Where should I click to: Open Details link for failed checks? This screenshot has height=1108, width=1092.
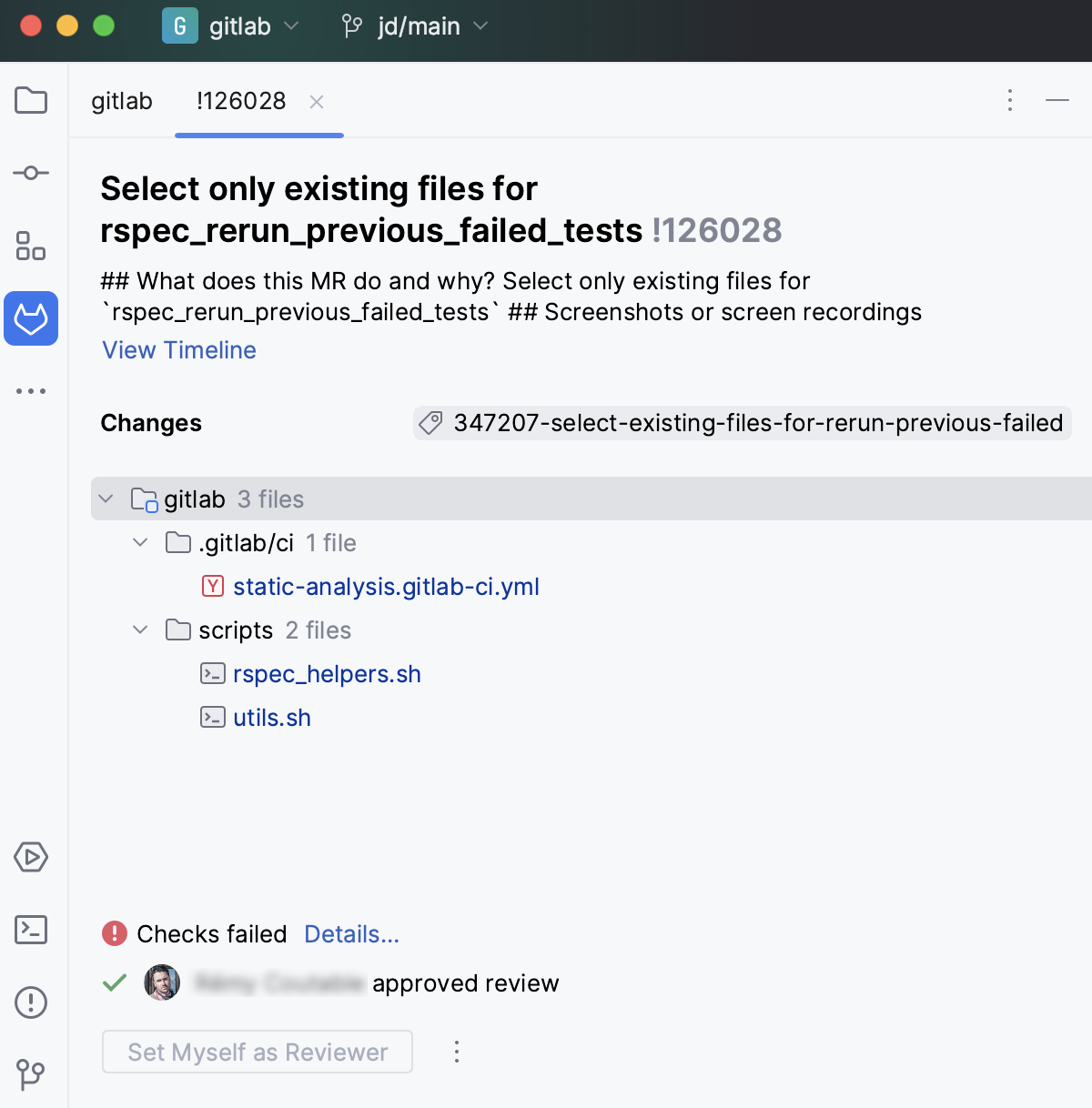tap(350, 933)
